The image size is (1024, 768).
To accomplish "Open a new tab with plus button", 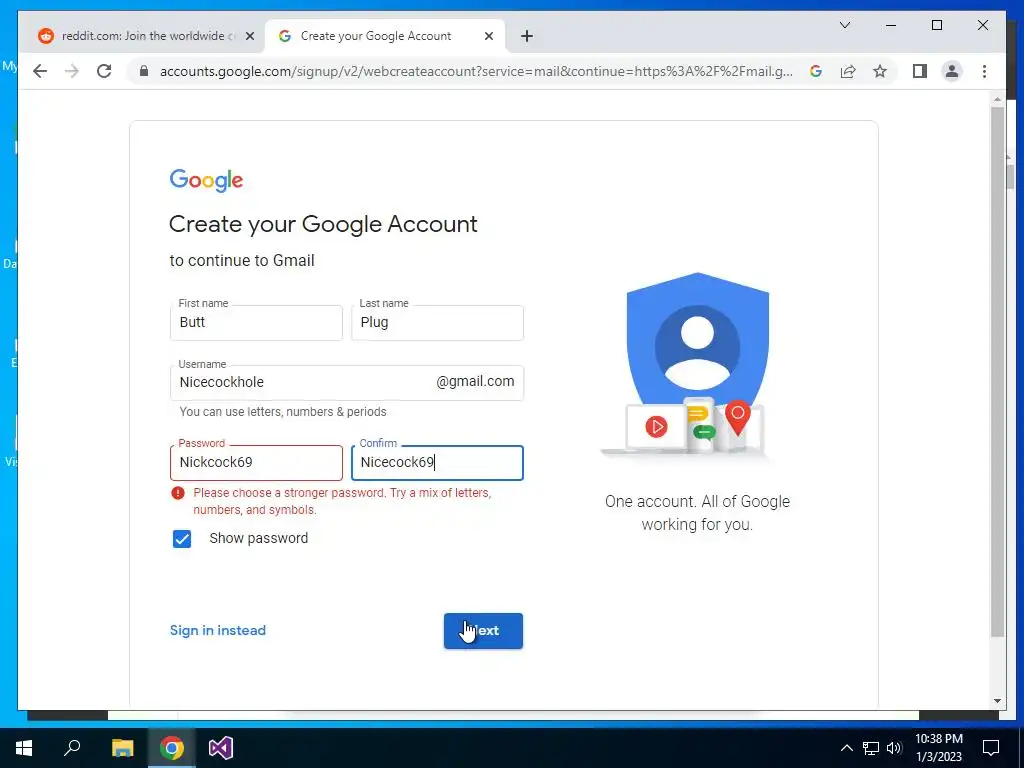I will (527, 37).
